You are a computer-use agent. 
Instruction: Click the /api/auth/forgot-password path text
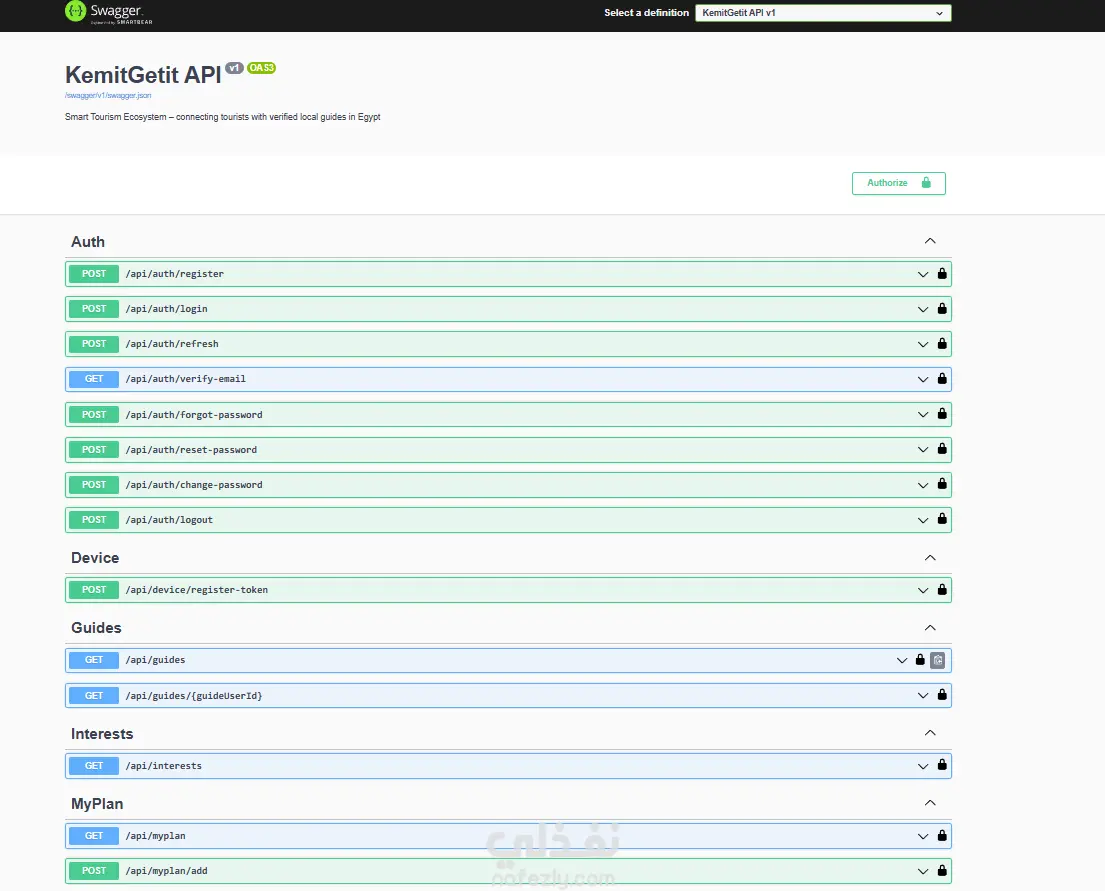(x=194, y=414)
